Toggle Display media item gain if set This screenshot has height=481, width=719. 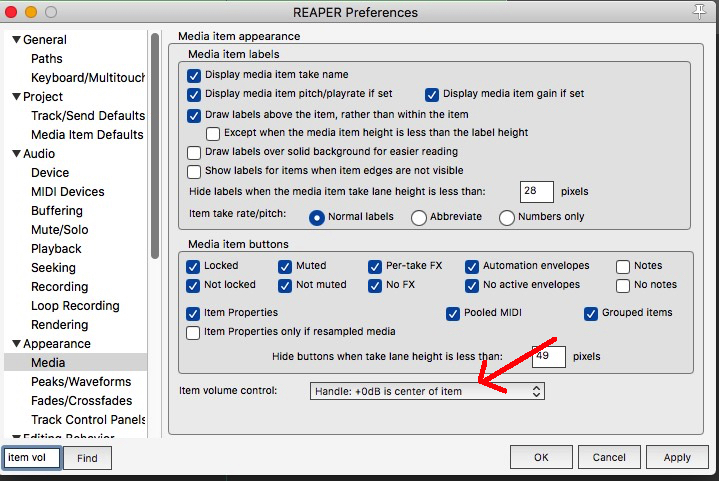tap(431, 94)
